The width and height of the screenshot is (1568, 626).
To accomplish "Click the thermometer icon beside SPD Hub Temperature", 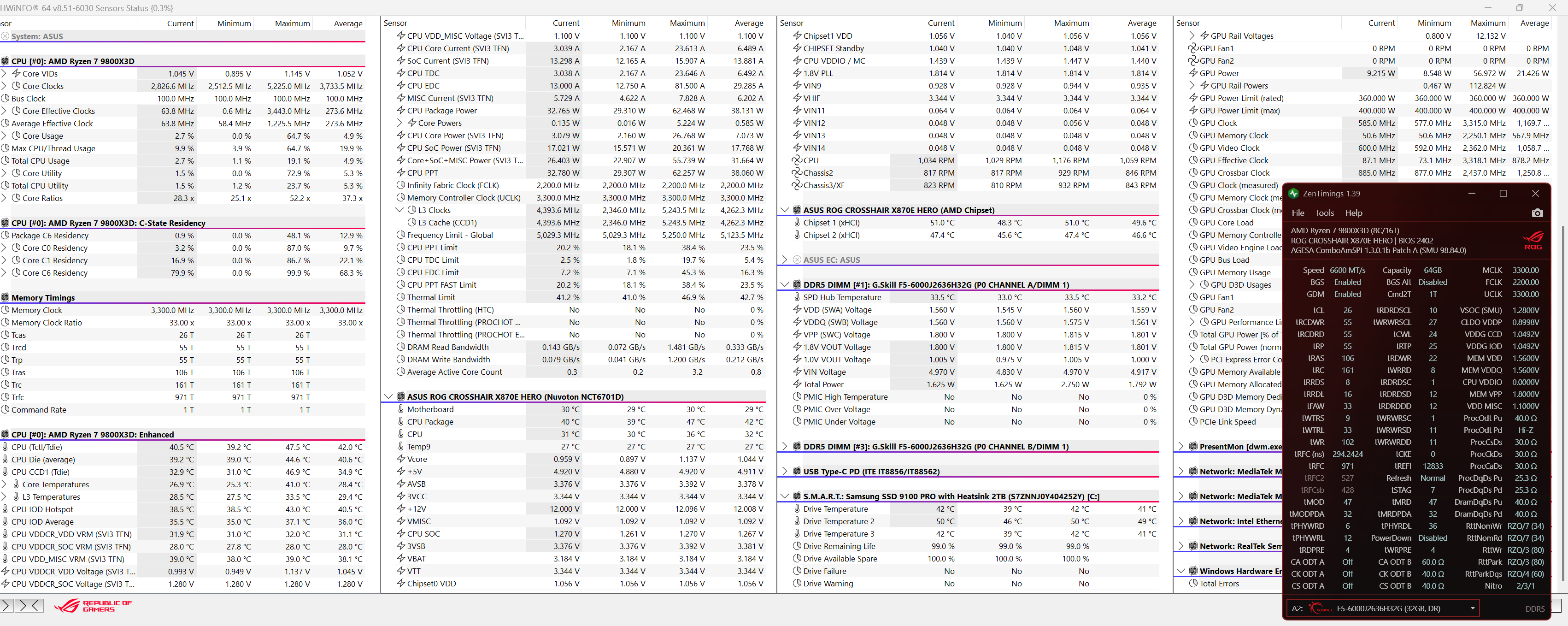I will (x=797, y=297).
